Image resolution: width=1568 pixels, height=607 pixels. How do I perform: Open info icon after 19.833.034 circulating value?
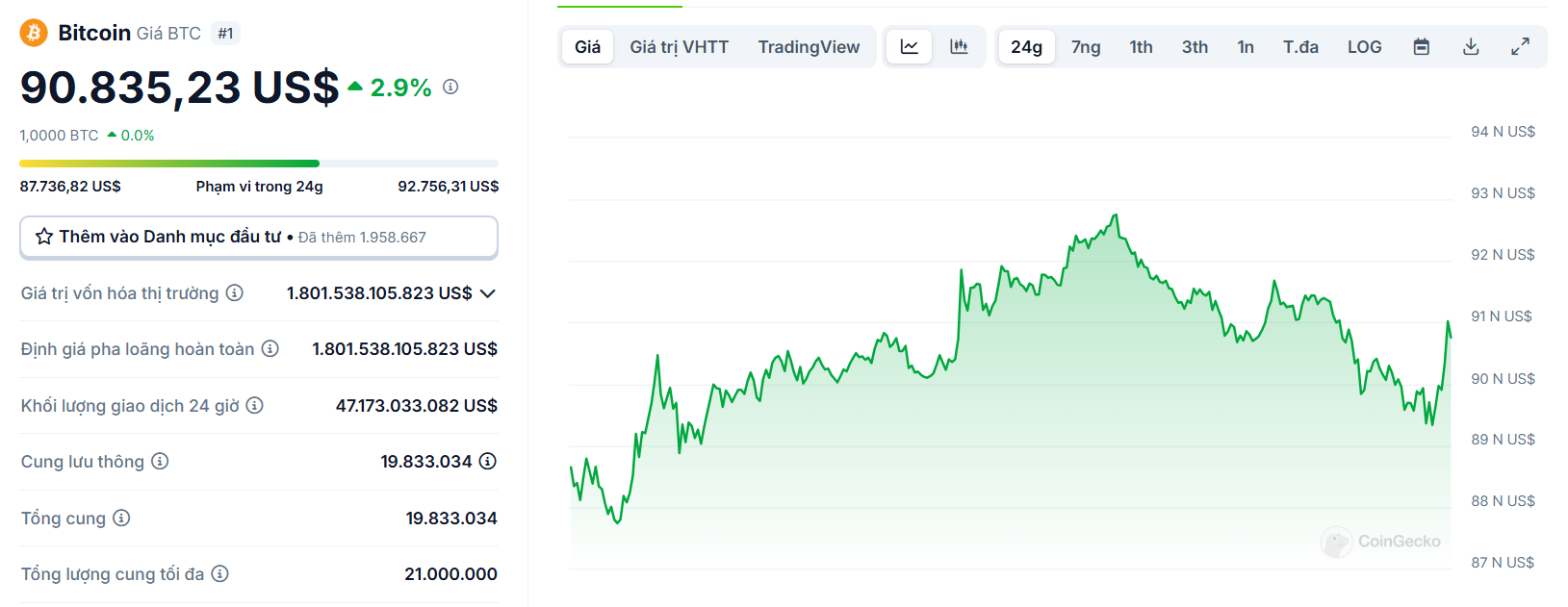(x=488, y=461)
